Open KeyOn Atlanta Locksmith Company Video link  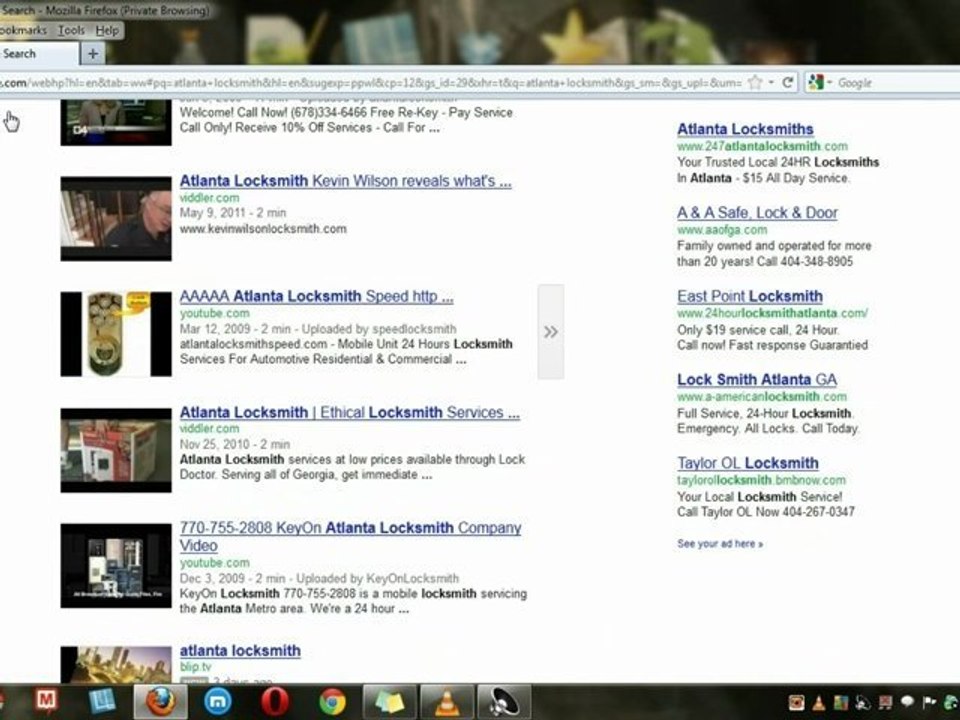click(x=350, y=536)
